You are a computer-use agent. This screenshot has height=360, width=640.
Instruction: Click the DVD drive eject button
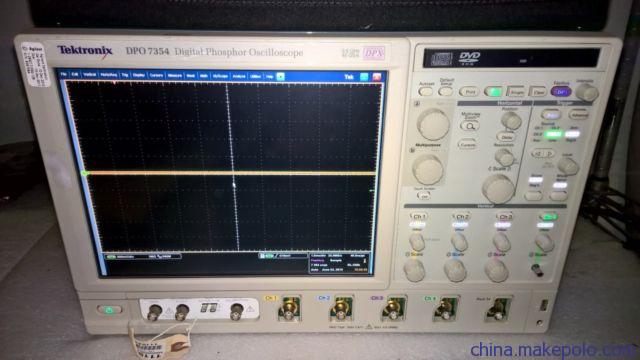[x=523, y=61]
